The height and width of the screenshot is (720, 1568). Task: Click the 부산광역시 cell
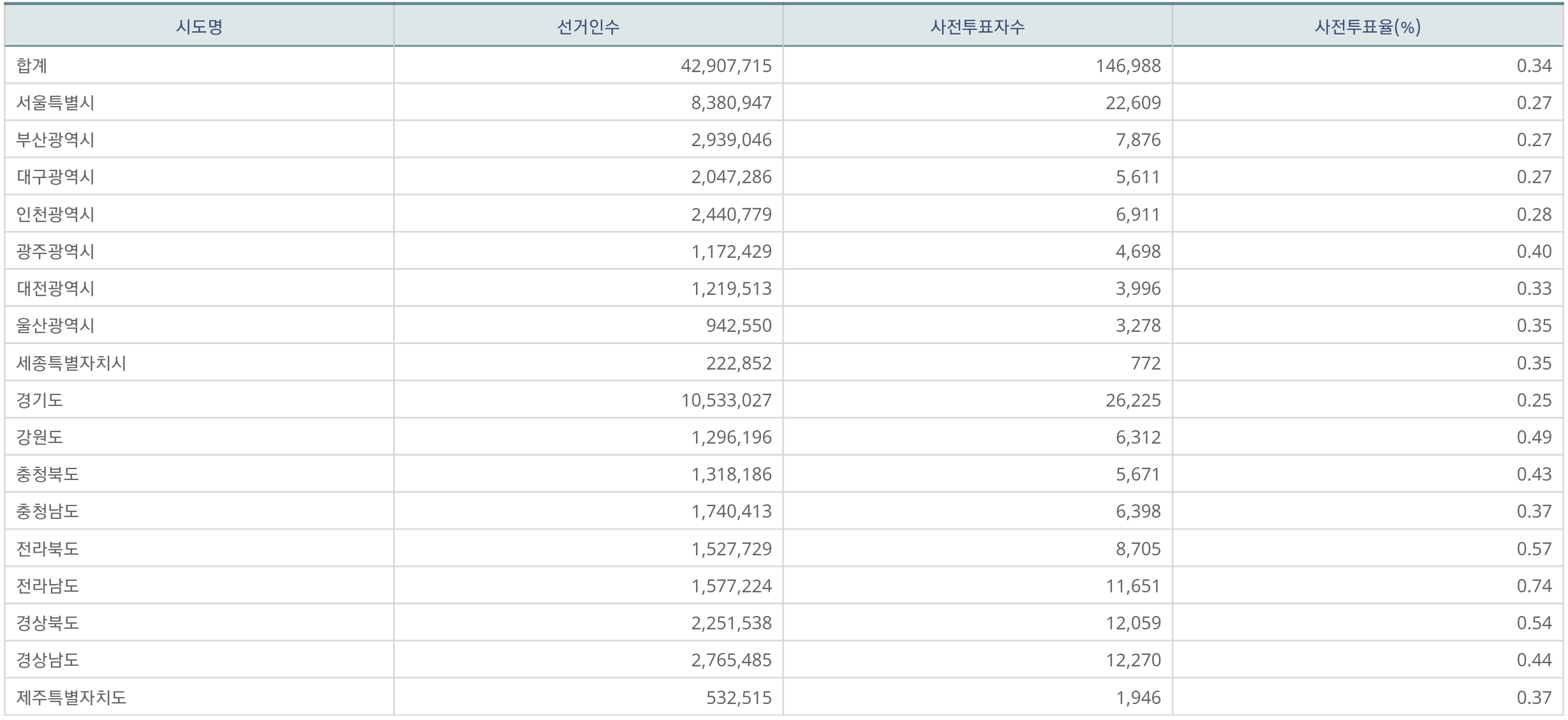[55, 140]
